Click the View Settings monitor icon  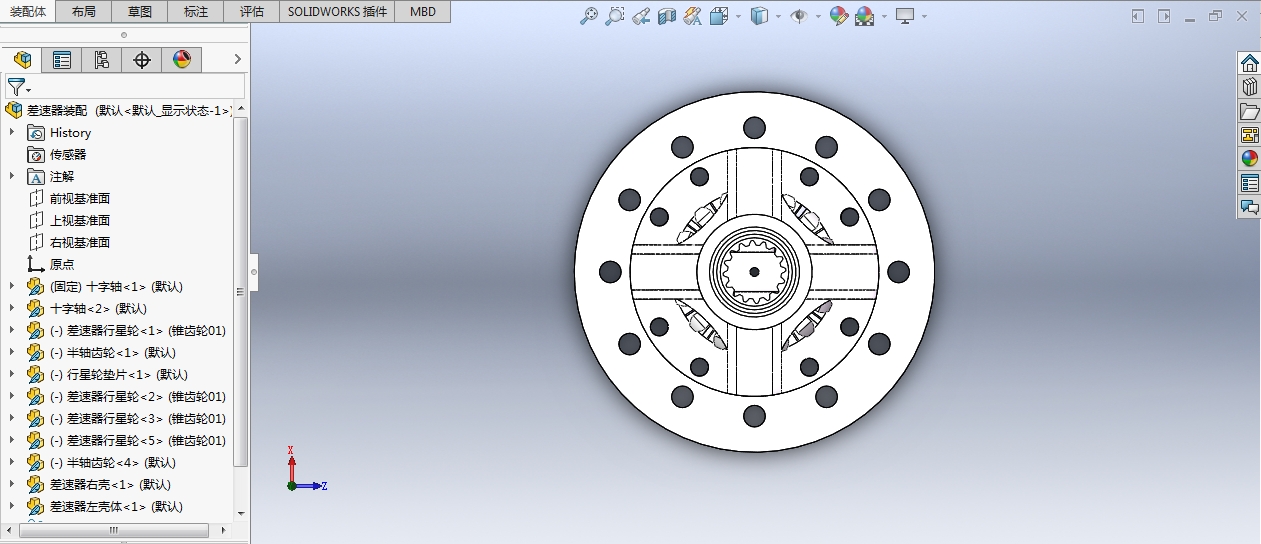[x=905, y=16]
